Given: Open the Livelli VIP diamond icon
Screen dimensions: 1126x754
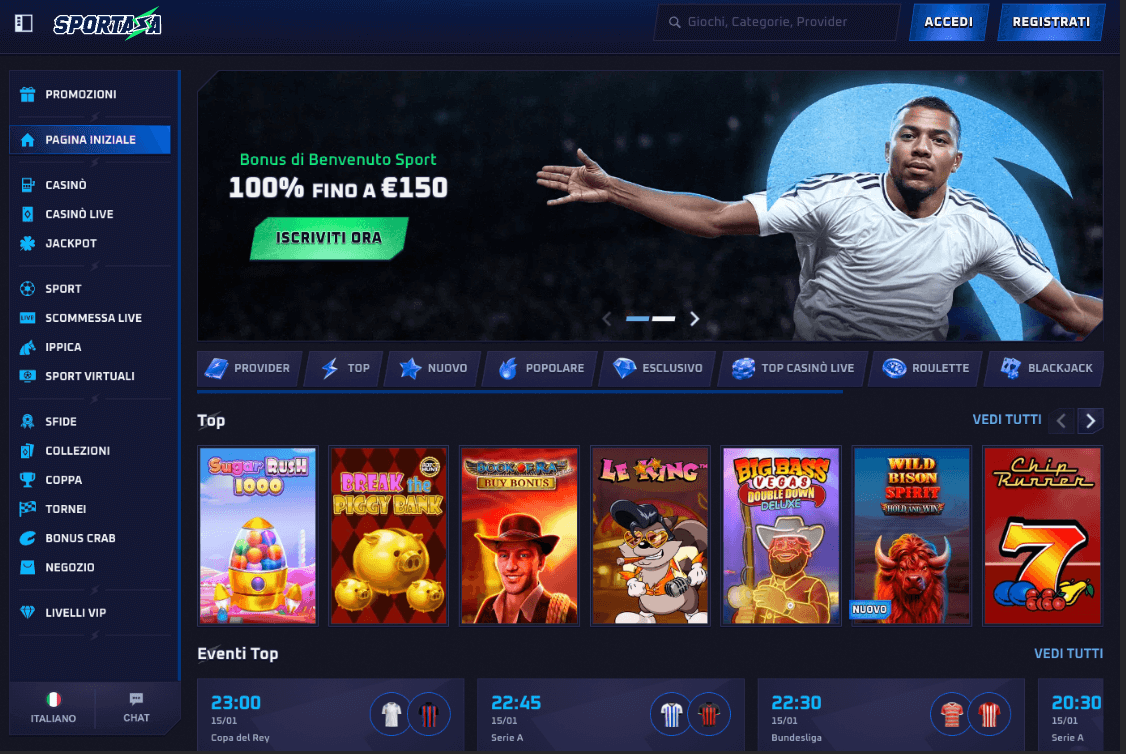Looking at the screenshot, I should (x=27, y=613).
